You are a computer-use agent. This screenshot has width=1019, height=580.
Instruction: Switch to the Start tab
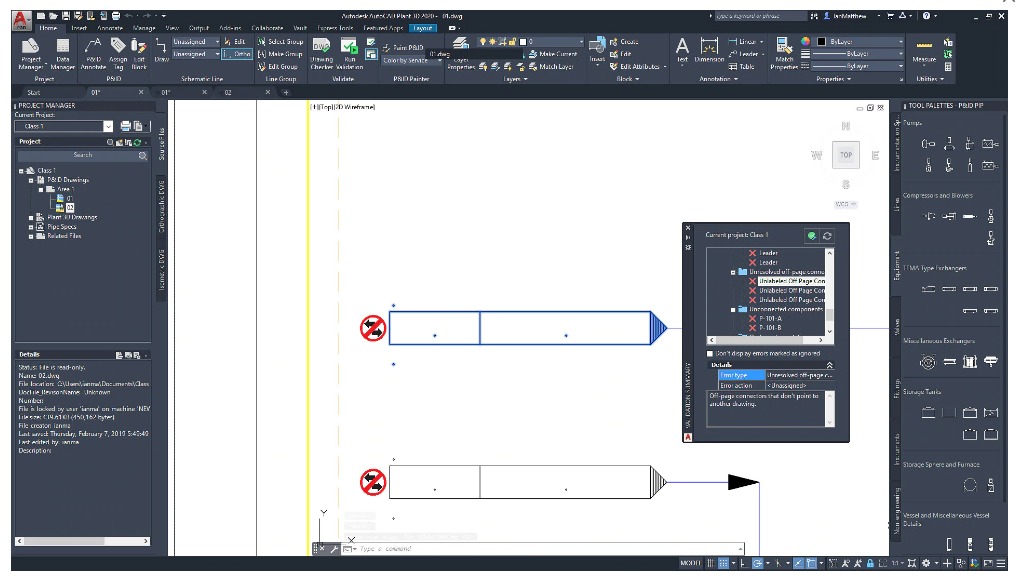click(x=34, y=93)
